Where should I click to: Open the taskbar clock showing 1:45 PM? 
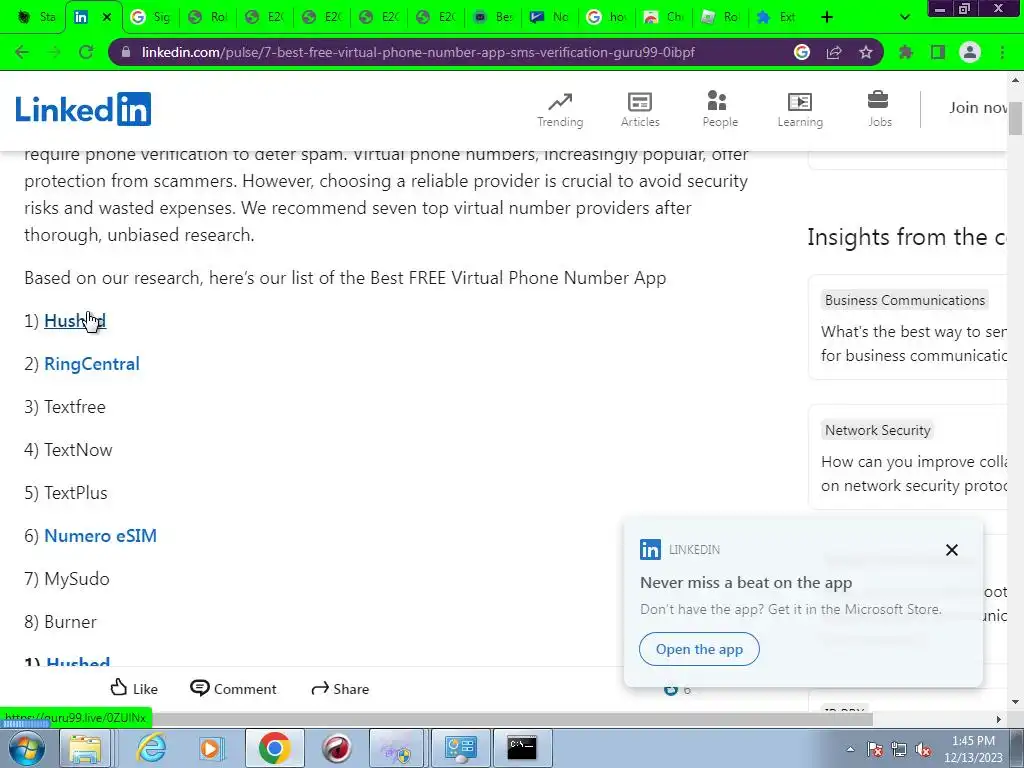(973, 748)
